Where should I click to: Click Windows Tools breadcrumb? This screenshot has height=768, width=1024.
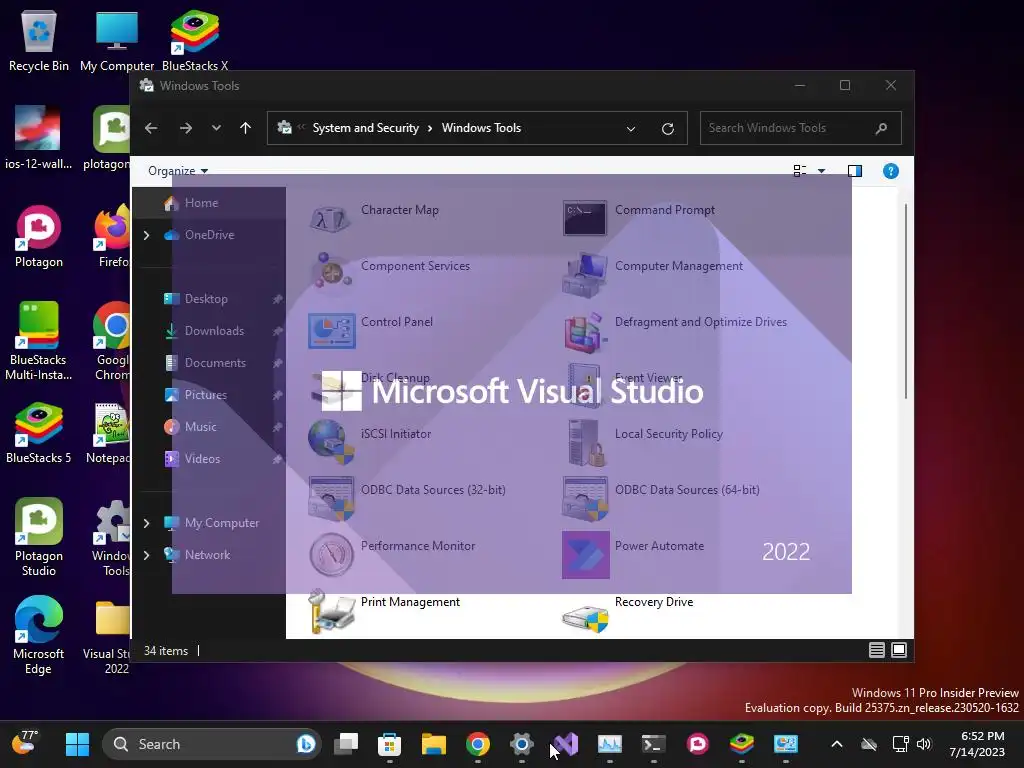(x=481, y=128)
